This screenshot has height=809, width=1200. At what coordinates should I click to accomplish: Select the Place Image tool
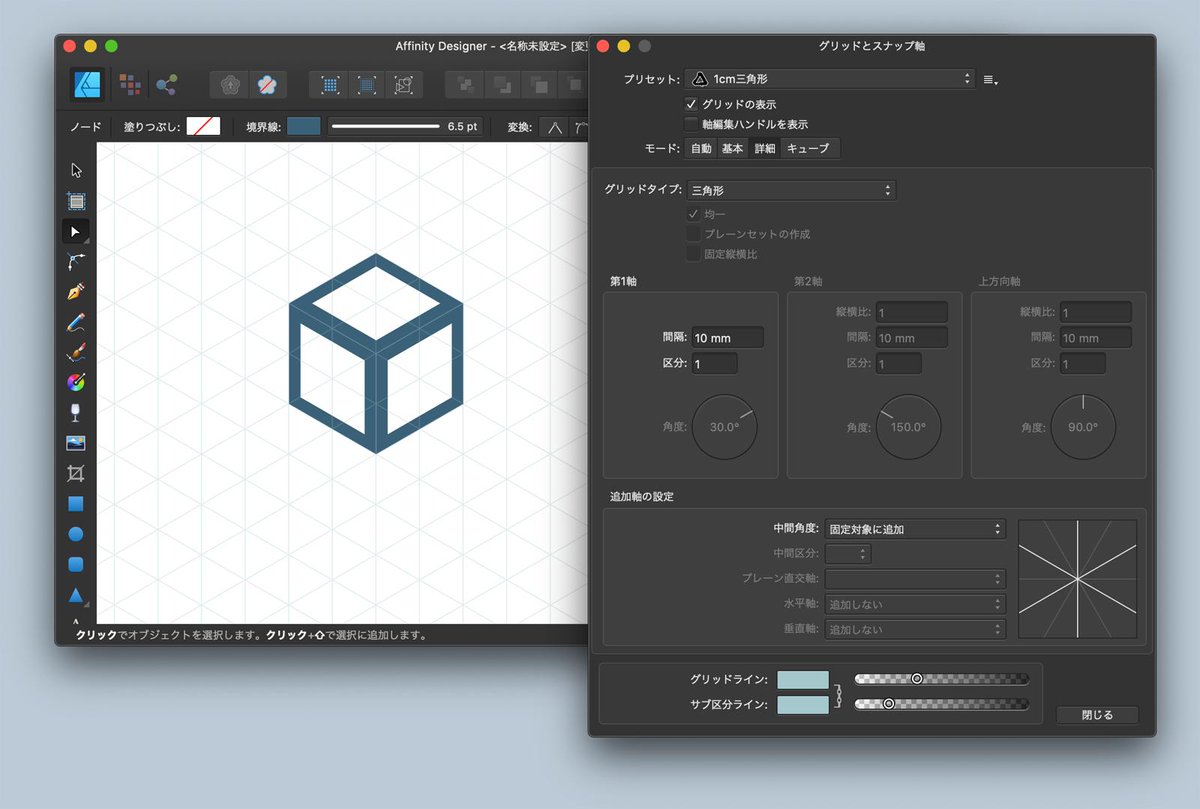click(x=76, y=443)
